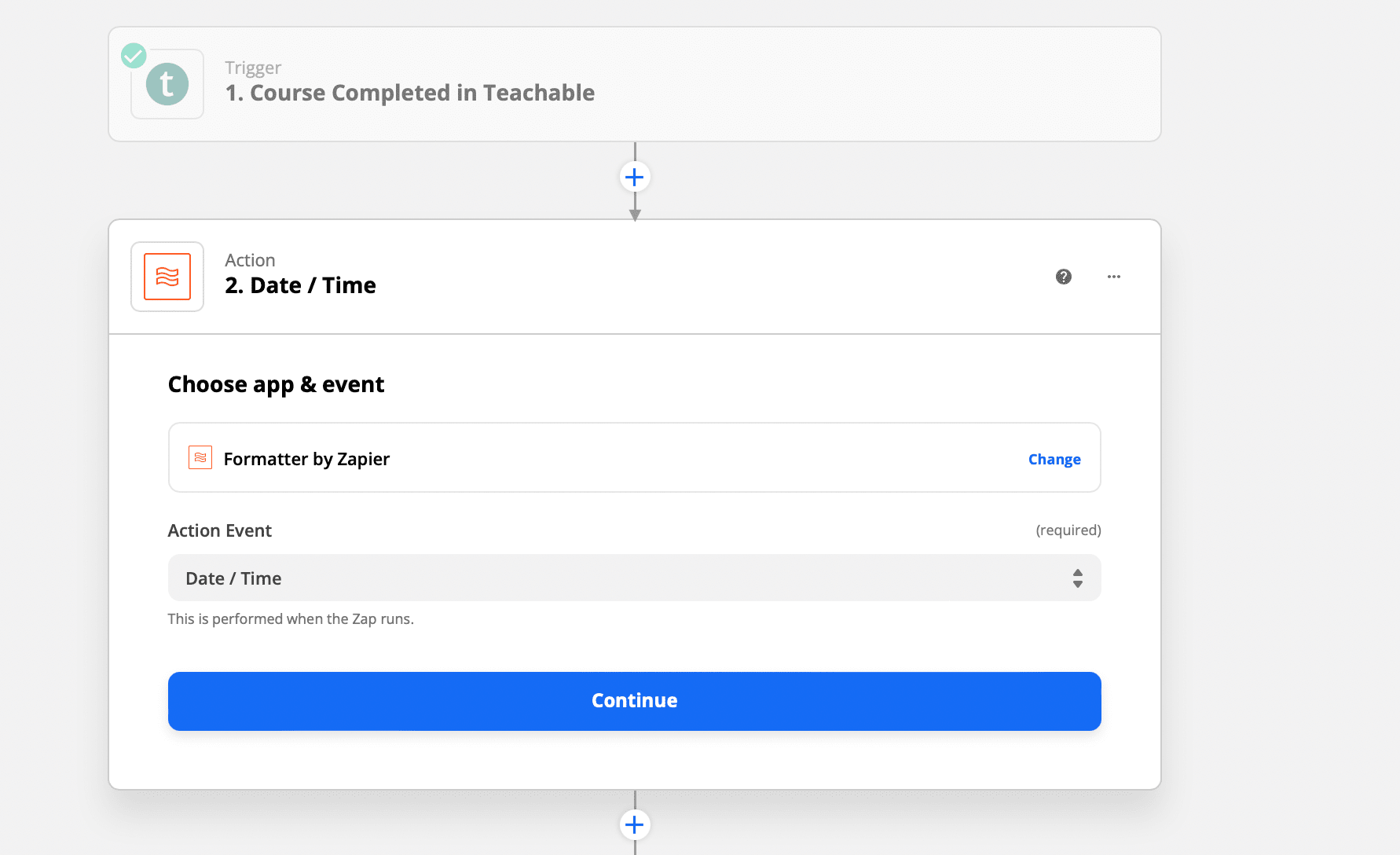Open the help question mark icon
The height and width of the screenshot is (855, 1400).
click(1064, 277)
